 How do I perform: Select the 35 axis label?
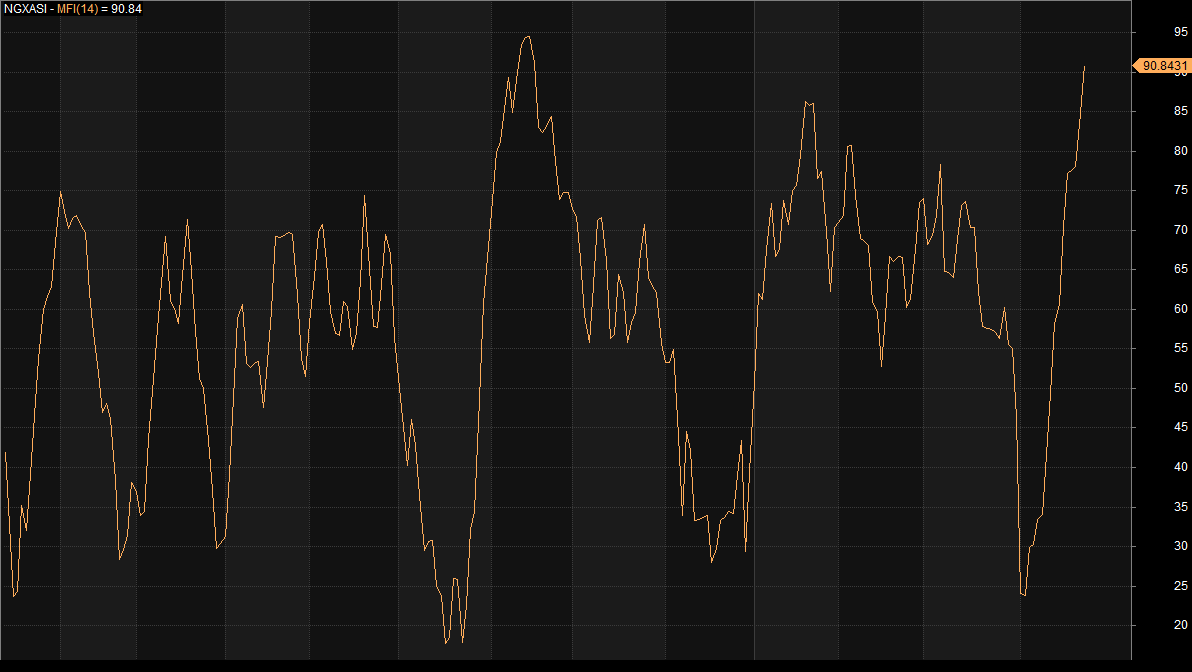1180,506
